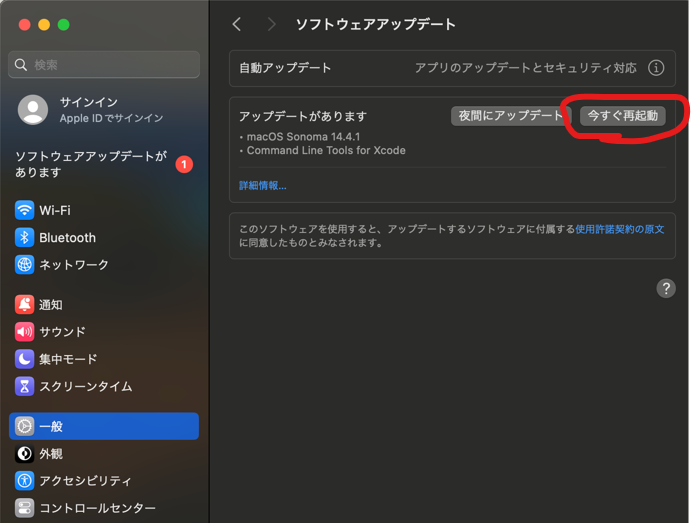Click サインイン Apple ID text

pyautogui.click(x=111, y=110)
